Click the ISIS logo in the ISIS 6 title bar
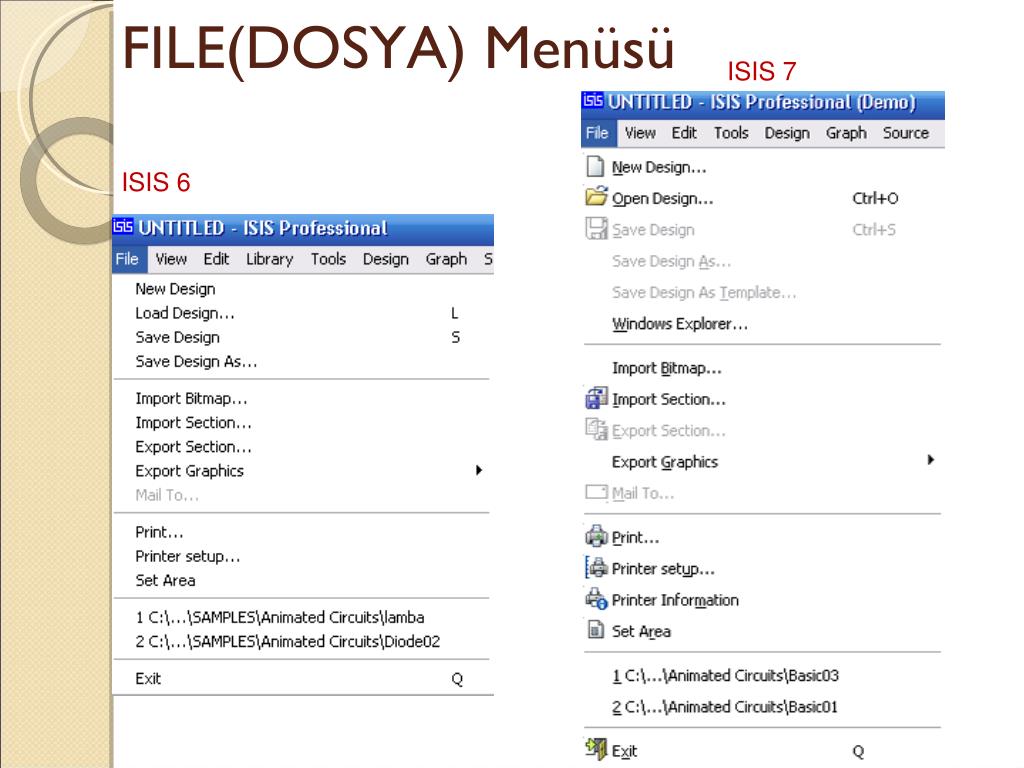Viewport: 1024px width, 768px height. [123, 227]
